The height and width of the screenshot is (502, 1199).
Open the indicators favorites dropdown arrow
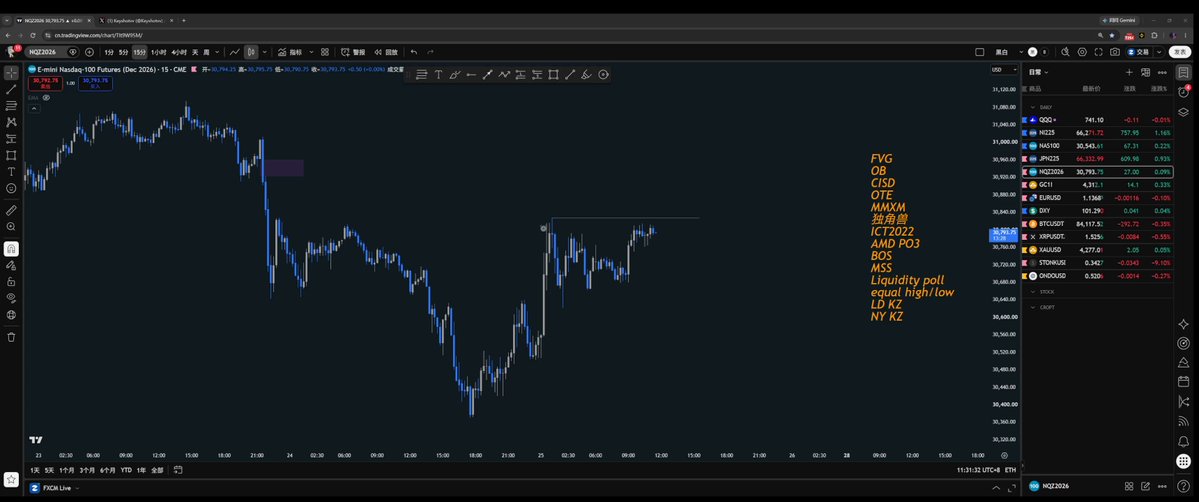(x=310, y=52)
